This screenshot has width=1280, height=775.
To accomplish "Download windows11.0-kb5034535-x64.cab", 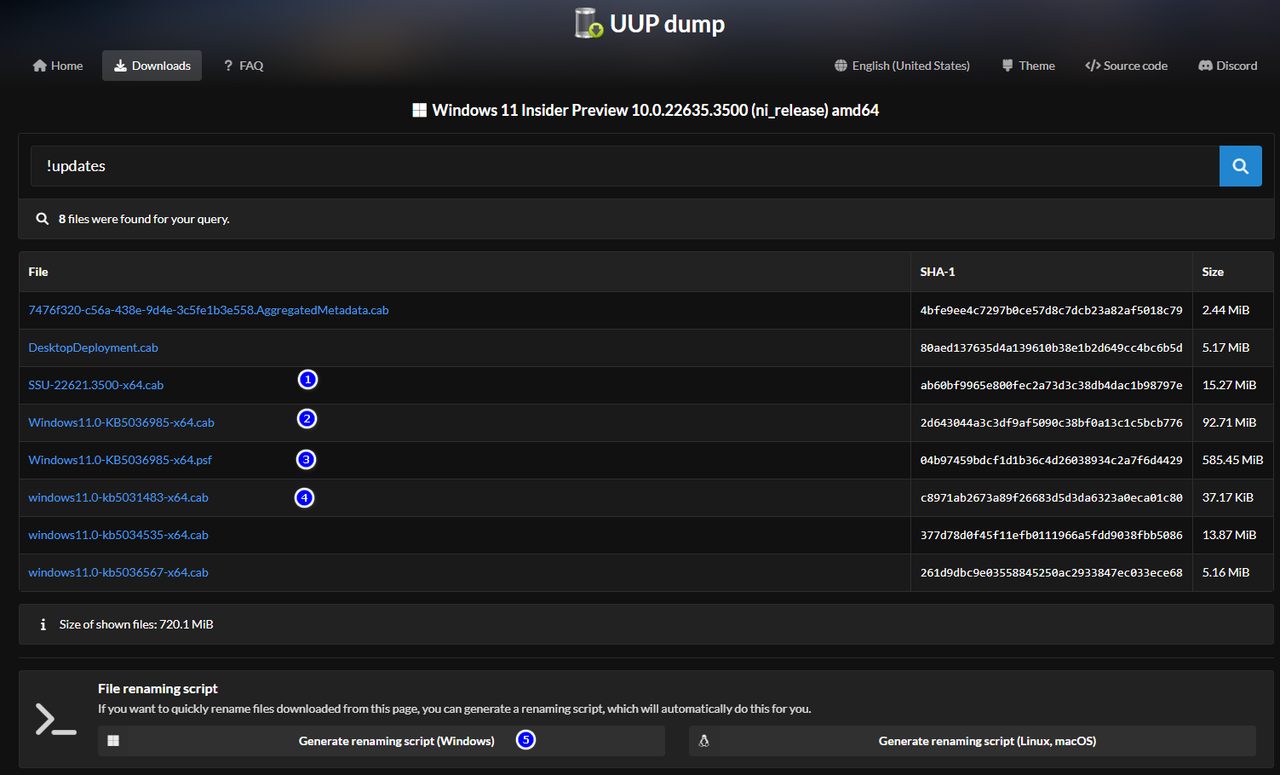I will coord(118,535).
